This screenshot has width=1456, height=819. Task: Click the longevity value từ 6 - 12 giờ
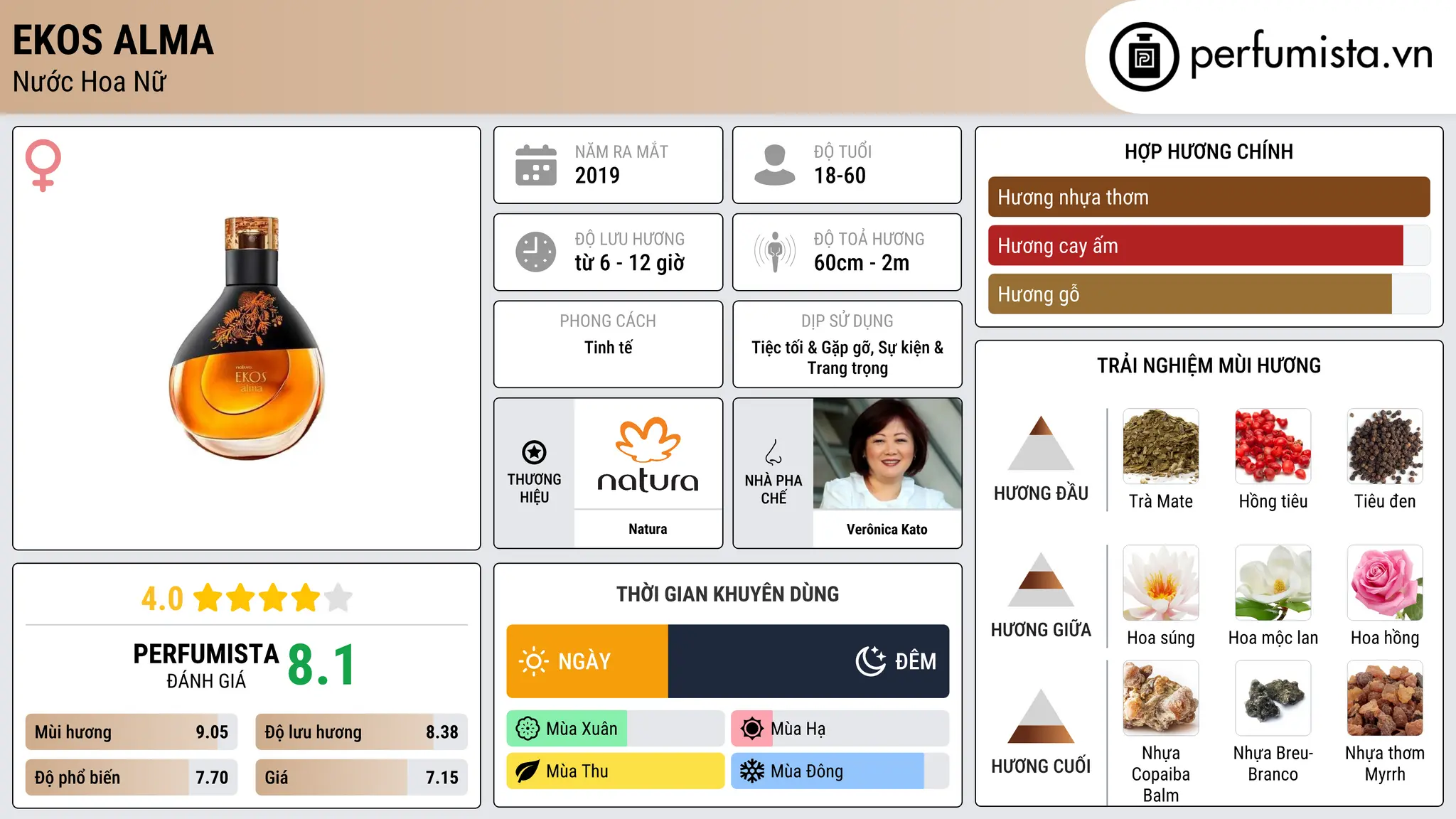coord(630,262)
